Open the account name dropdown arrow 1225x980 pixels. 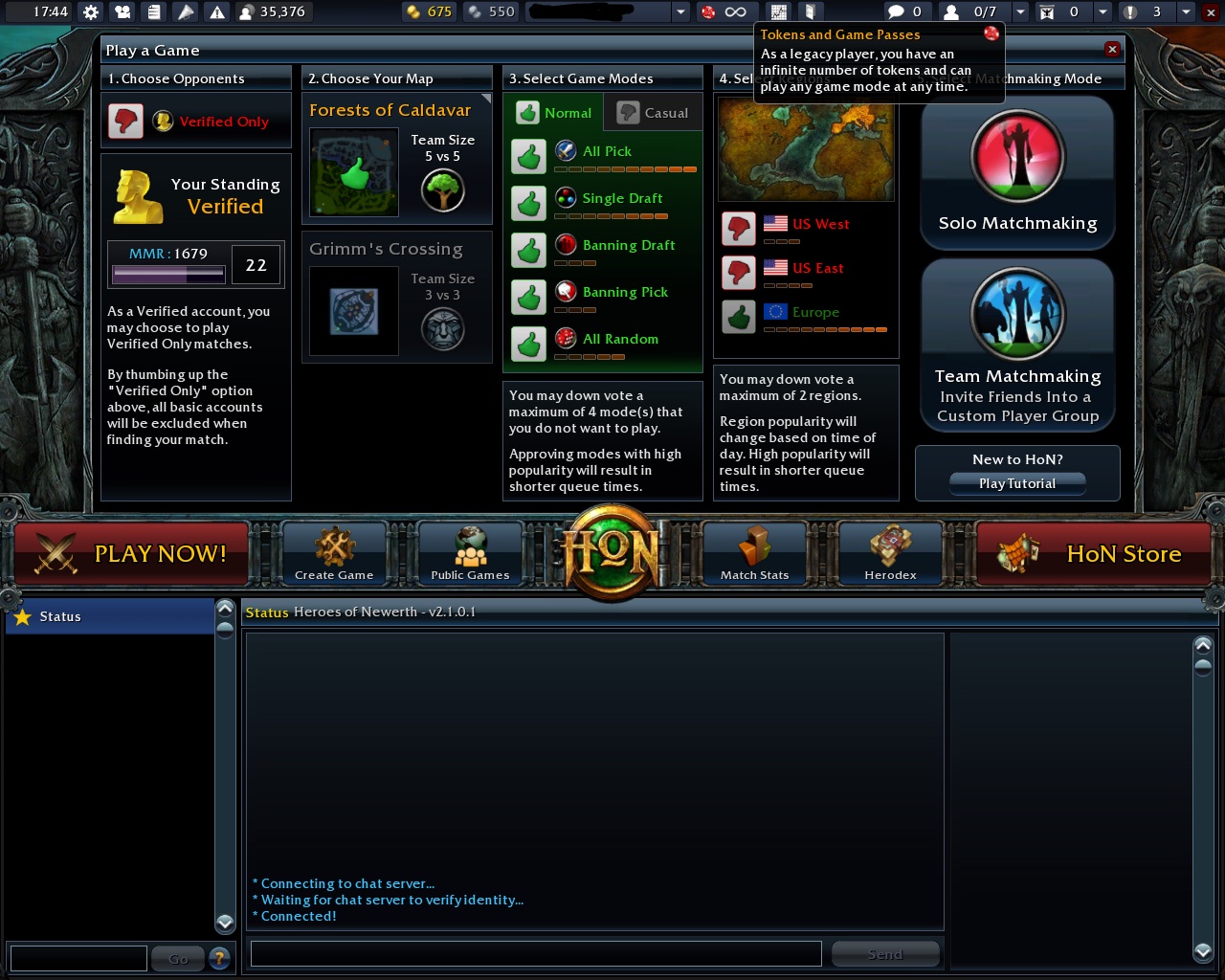[680, 12]
